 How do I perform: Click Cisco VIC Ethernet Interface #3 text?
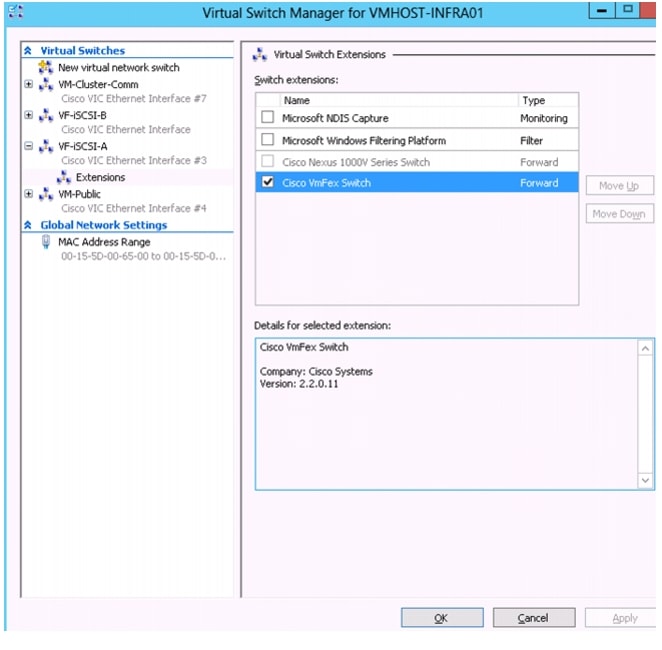pos(134,160)
